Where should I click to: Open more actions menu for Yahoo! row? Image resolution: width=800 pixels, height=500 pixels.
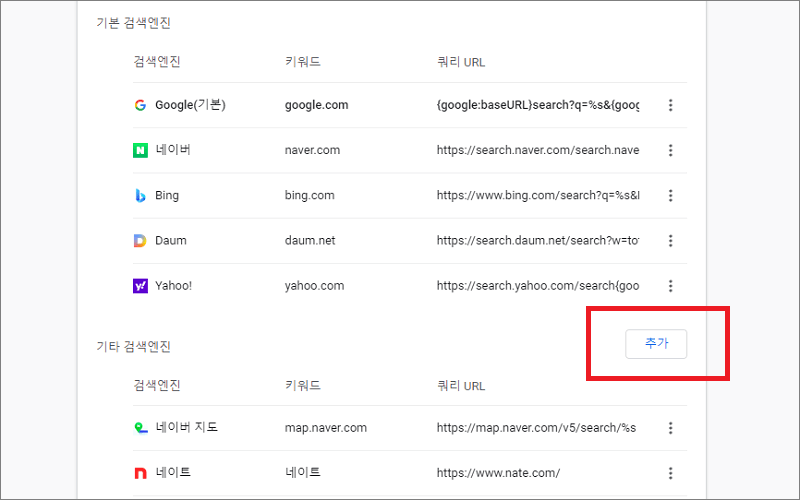(x=670, y=286)
